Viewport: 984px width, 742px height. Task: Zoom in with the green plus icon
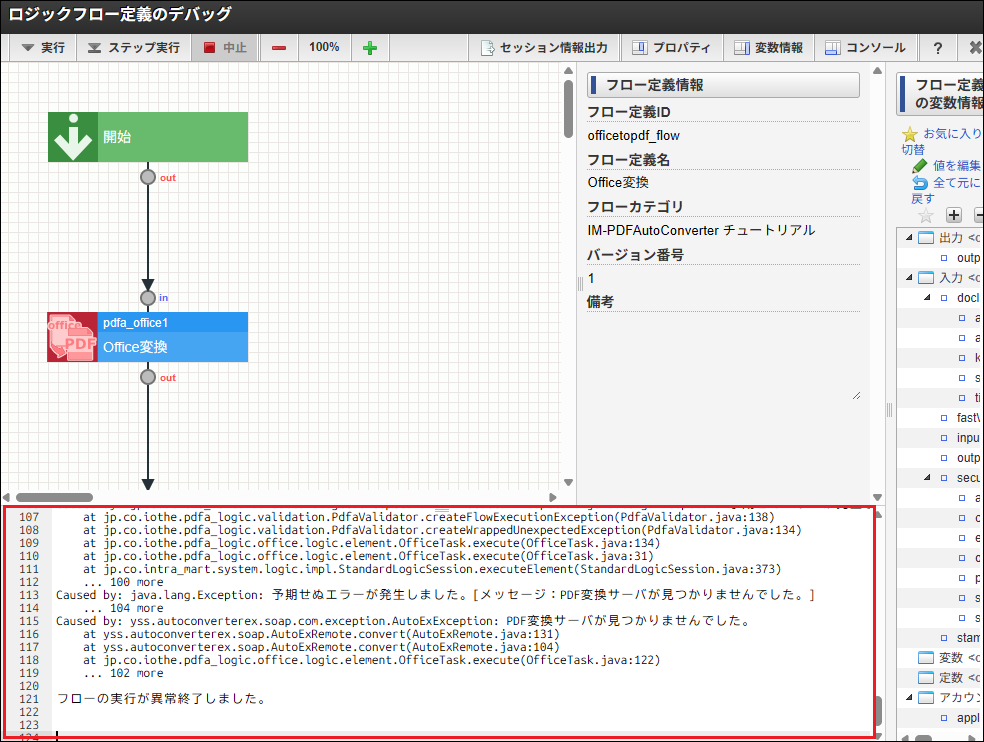click(370, 48)
